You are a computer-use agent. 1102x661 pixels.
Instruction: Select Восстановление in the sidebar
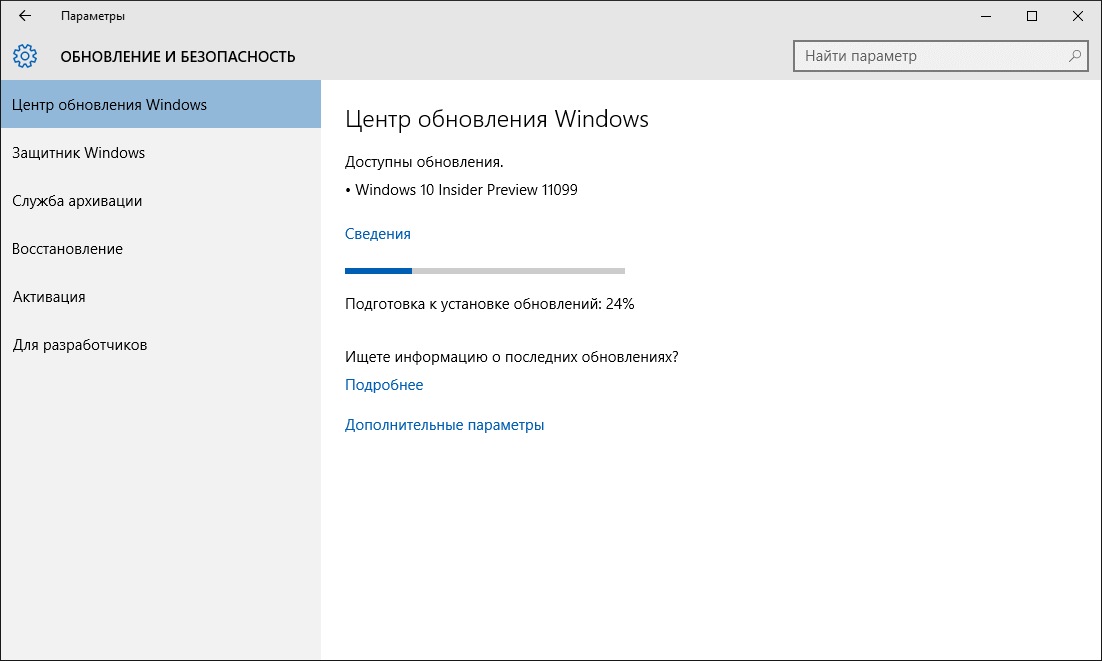(67, 248)
